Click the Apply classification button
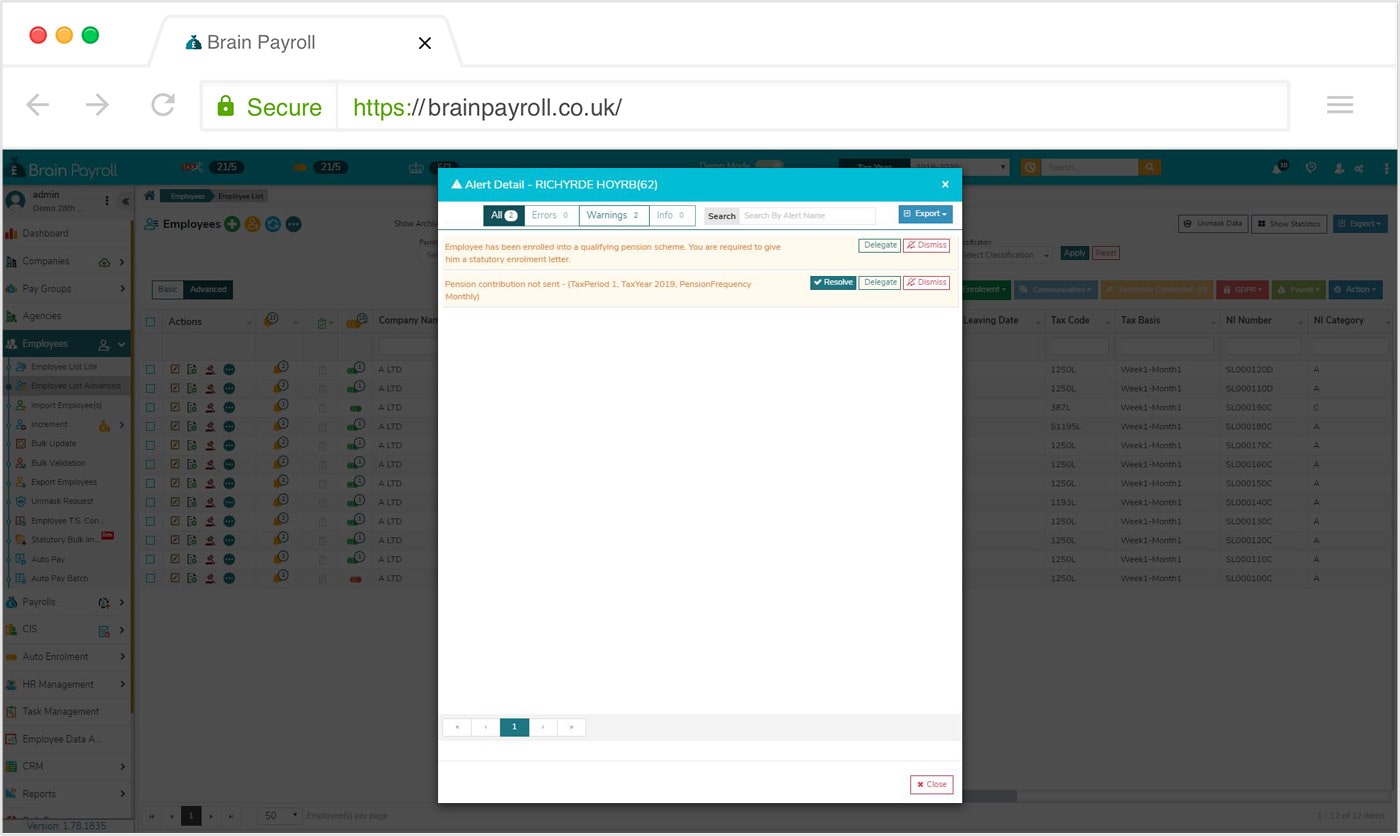The height and width of the screenshot is (836, 1400). click(1074, 253)
